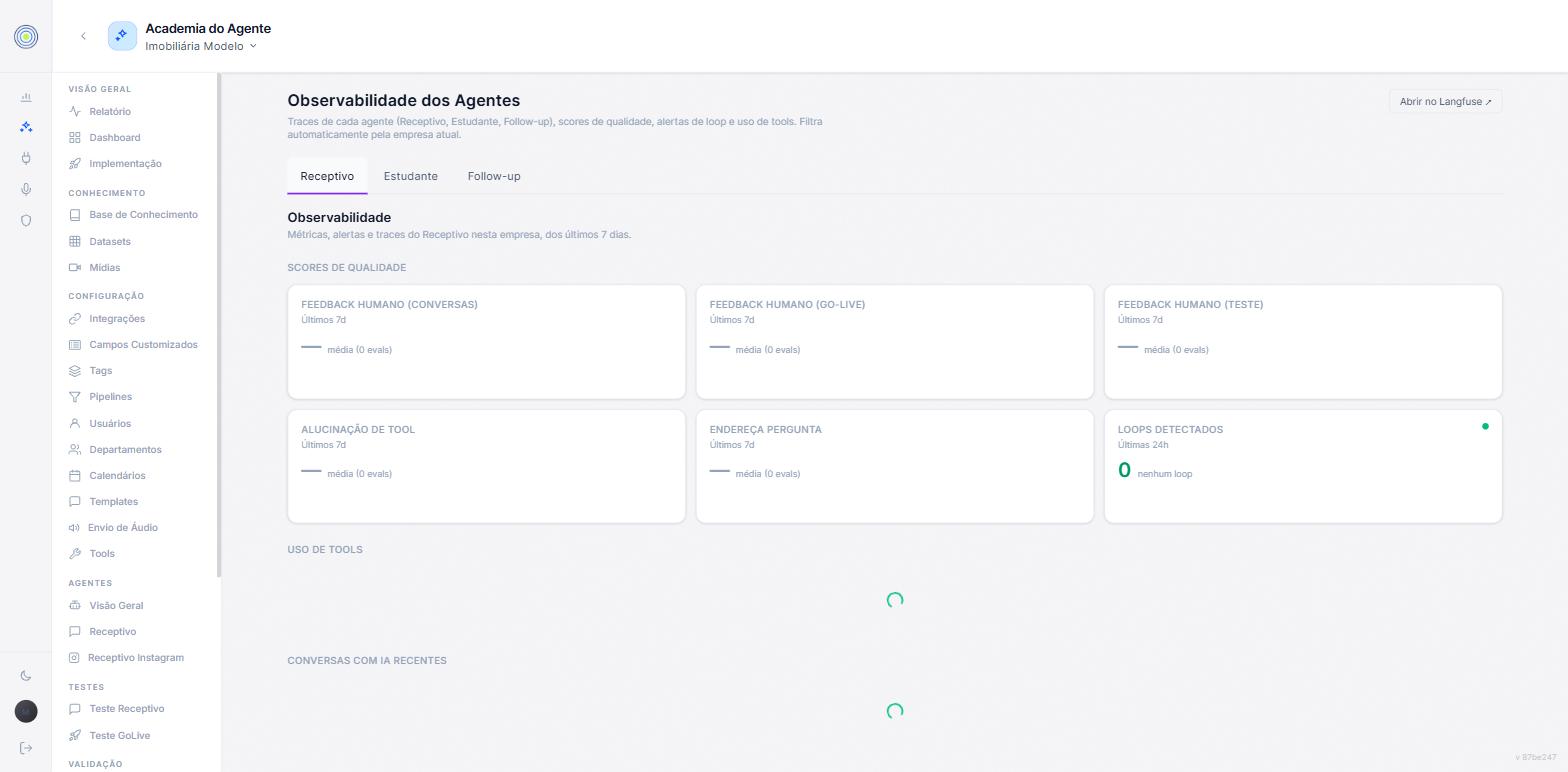This screenshot has height=772, width=1568.
Task: Click the Receptivo Instagram icon
Action: pos(74,658)
